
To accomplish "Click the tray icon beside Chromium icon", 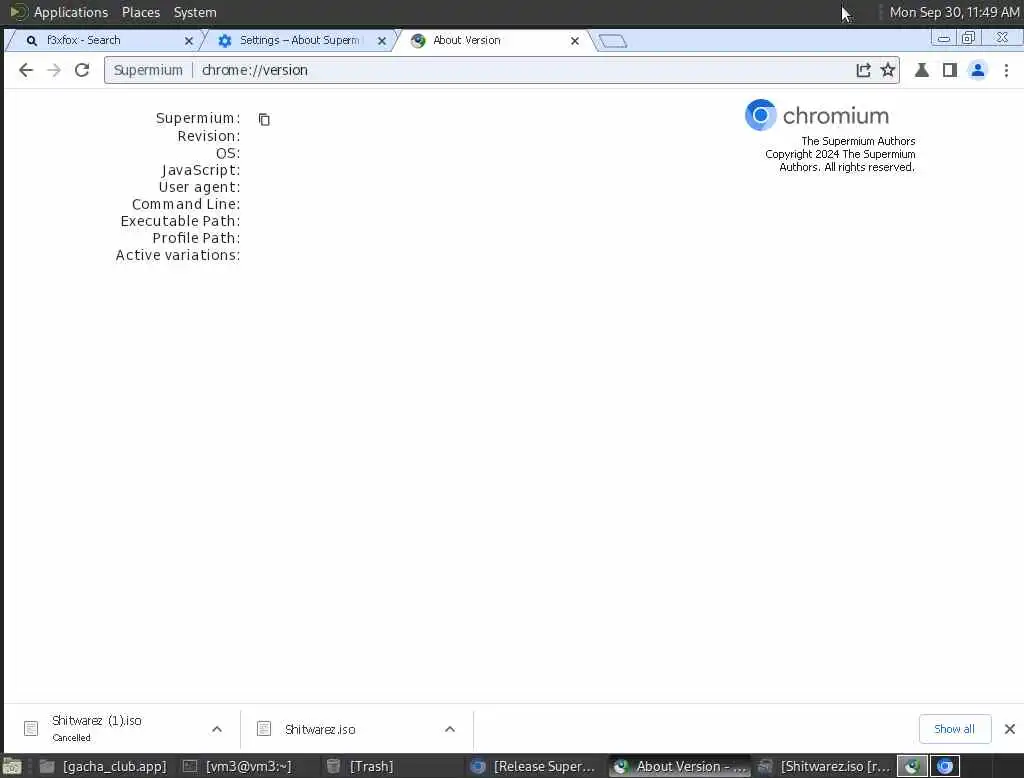I will (912, 766).
